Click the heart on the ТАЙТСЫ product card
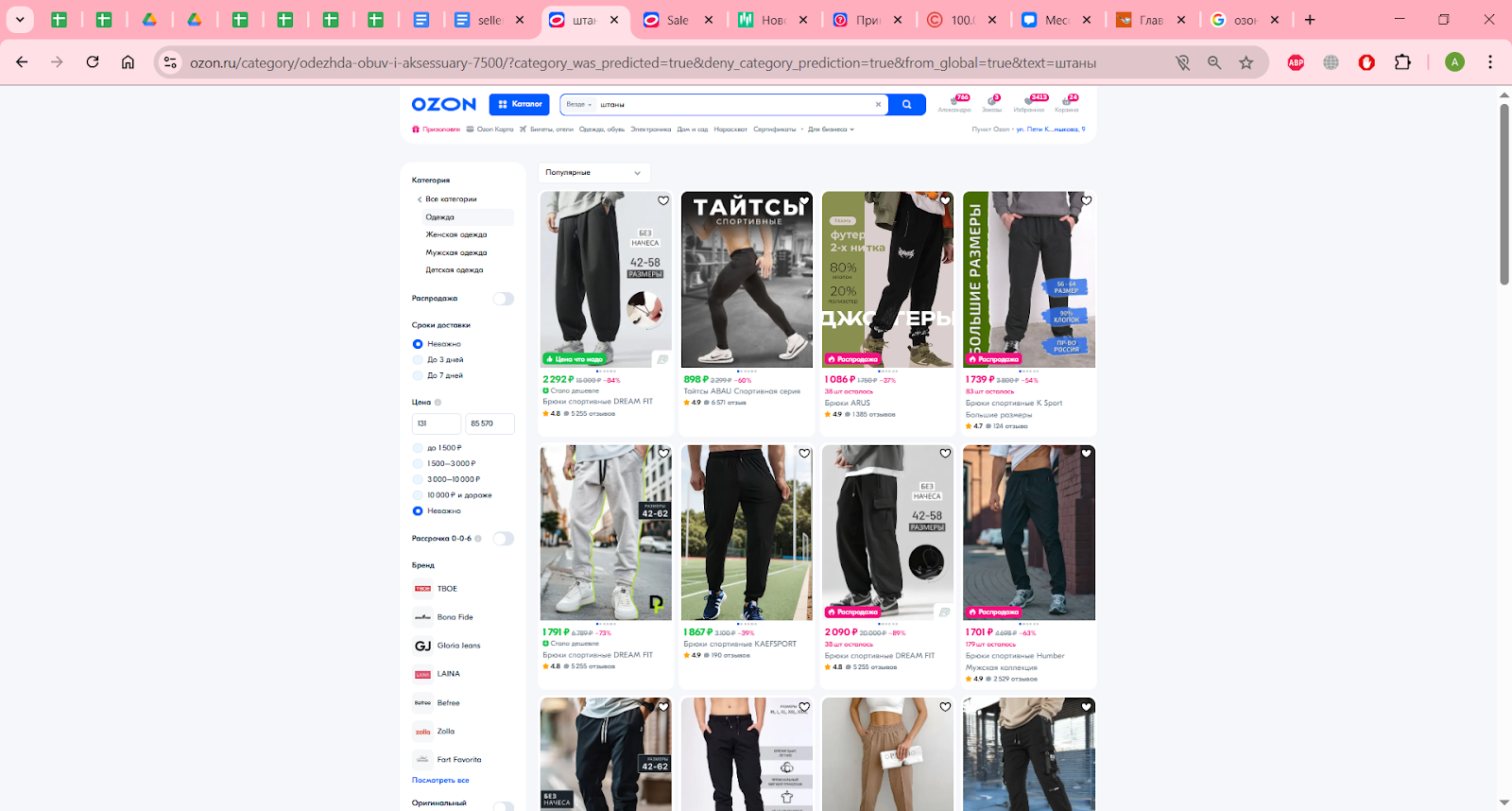The width and height of the screenshot is (1512, 811). click(804, 200)
